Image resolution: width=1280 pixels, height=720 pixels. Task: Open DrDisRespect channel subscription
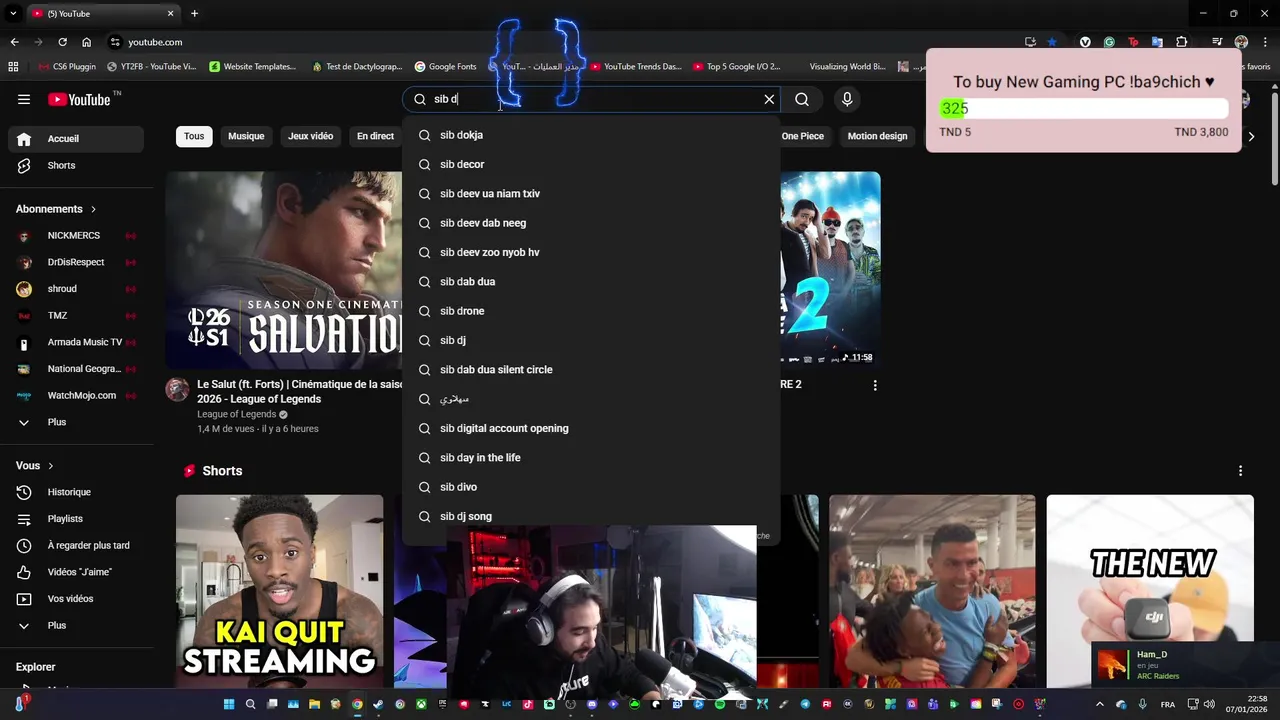[76, 262]
